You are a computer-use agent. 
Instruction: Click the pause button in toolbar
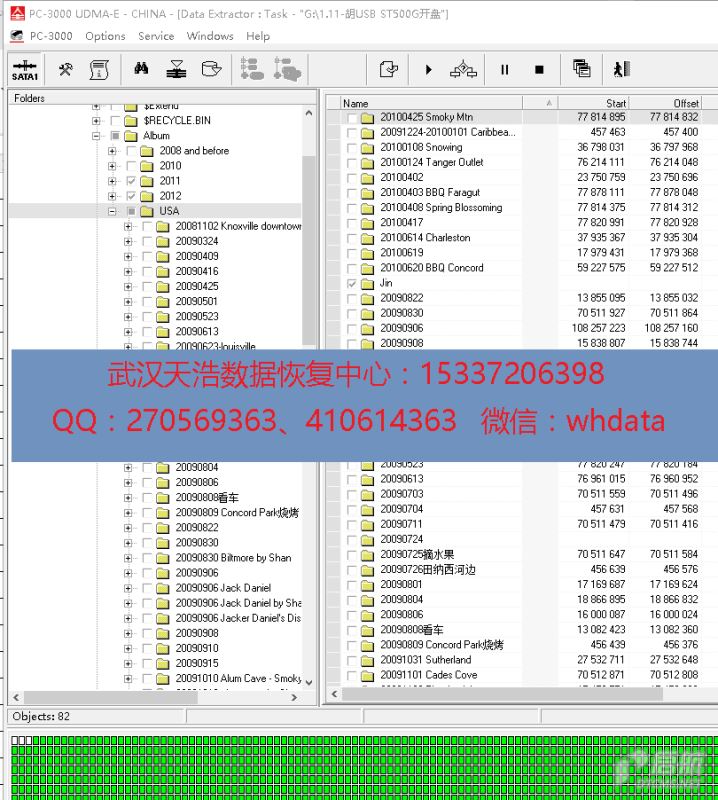(x=504, y=70)
